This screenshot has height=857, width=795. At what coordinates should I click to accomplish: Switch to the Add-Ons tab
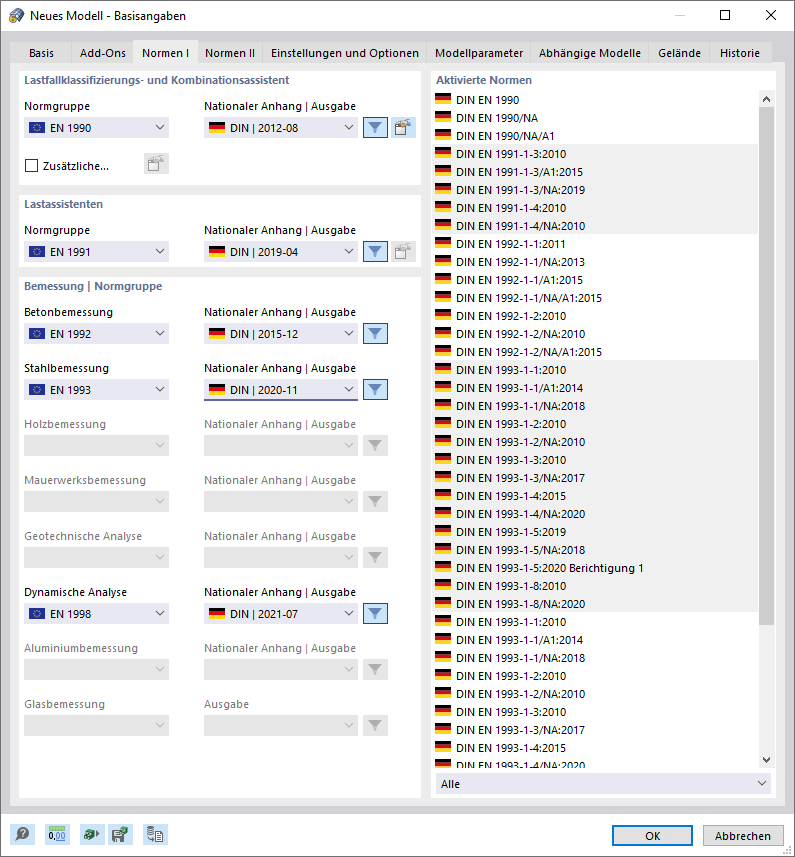click(103, 53)
